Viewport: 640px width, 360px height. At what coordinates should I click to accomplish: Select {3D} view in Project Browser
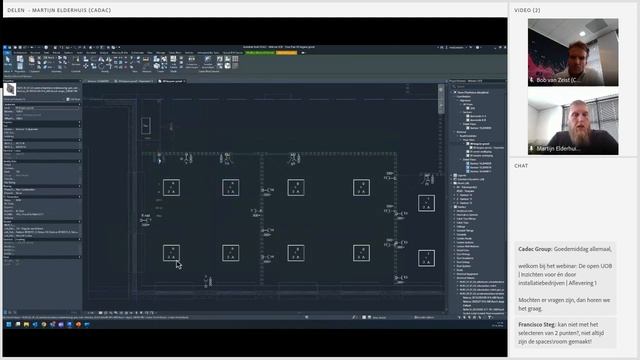pos(471,108)
